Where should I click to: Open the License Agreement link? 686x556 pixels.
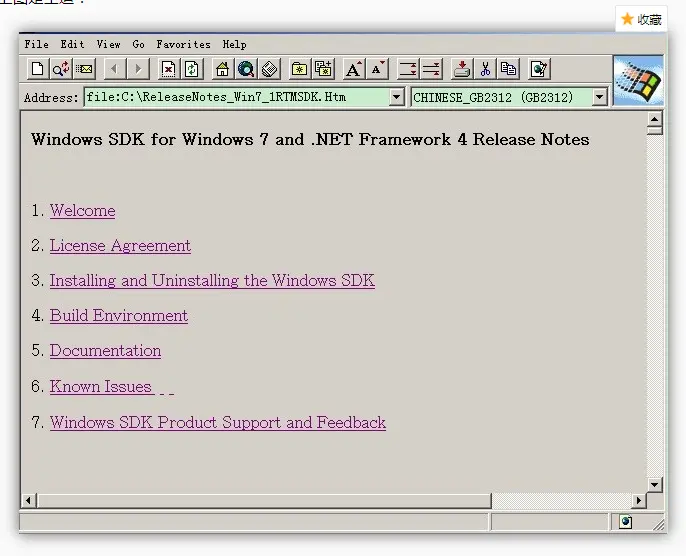(120, 246)
